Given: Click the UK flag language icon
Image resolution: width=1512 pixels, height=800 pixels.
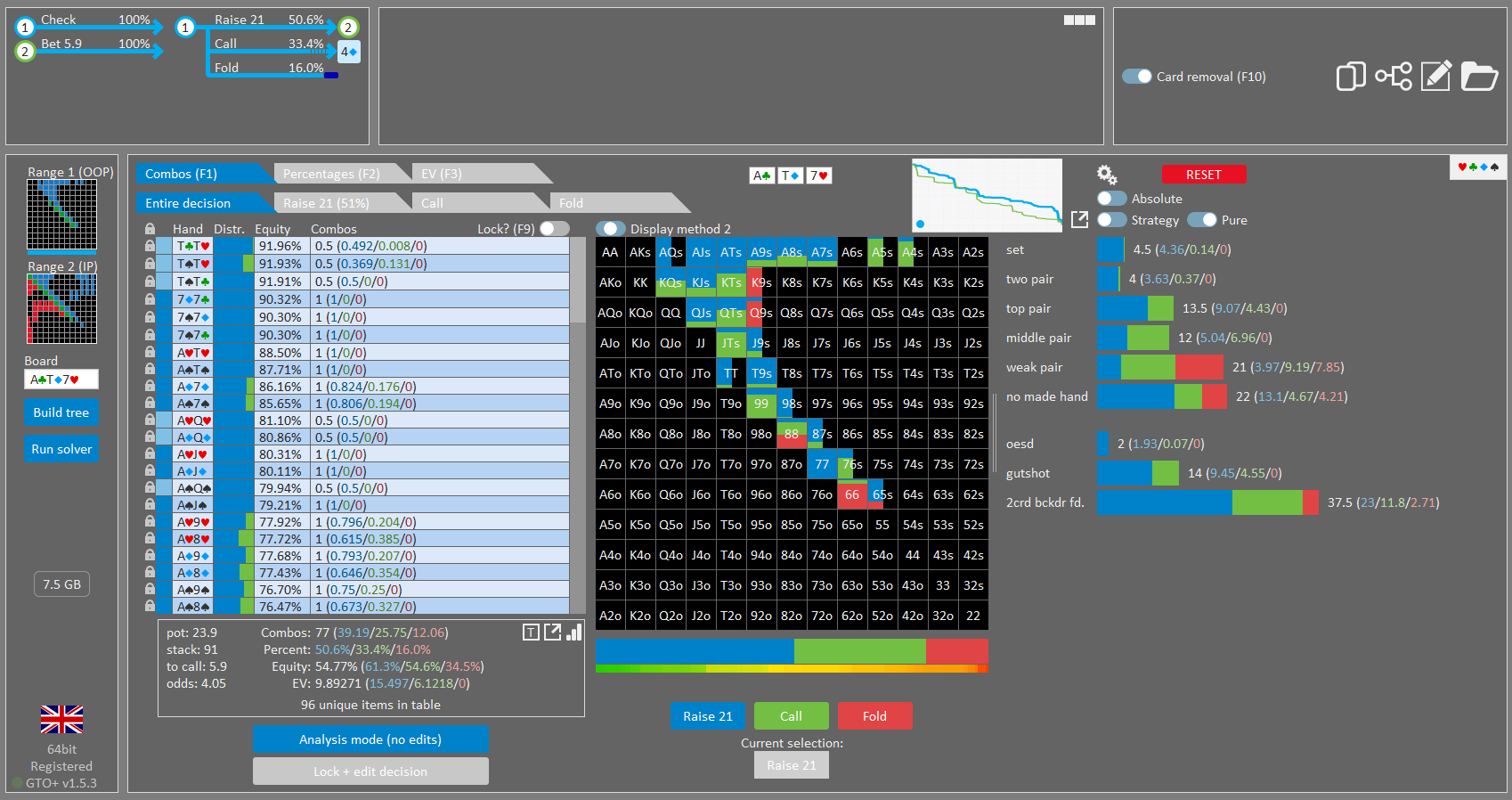Looking at the screenshot, I should tap(61, 719).
